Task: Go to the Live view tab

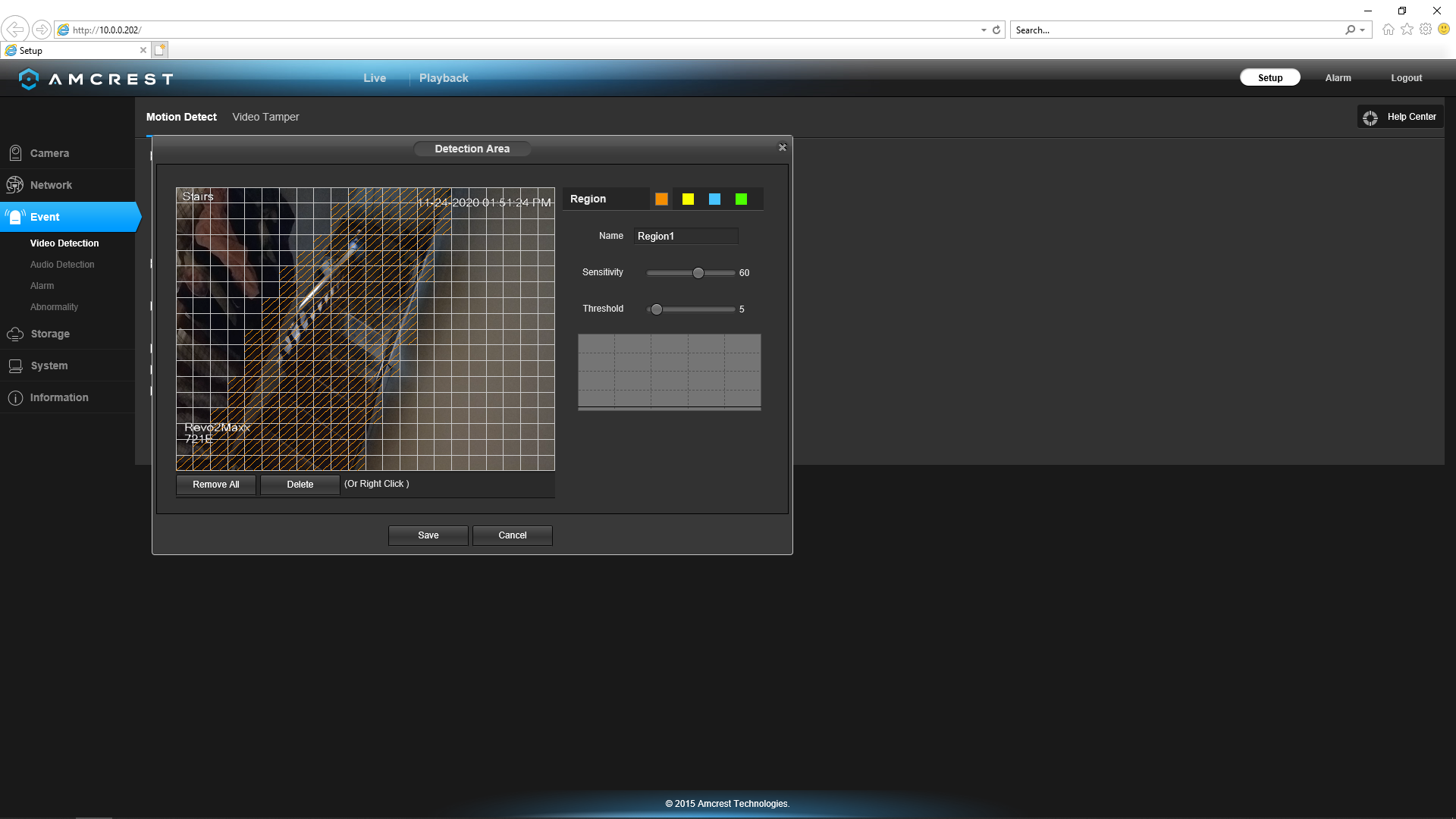Action: click(x=375, y=78)
